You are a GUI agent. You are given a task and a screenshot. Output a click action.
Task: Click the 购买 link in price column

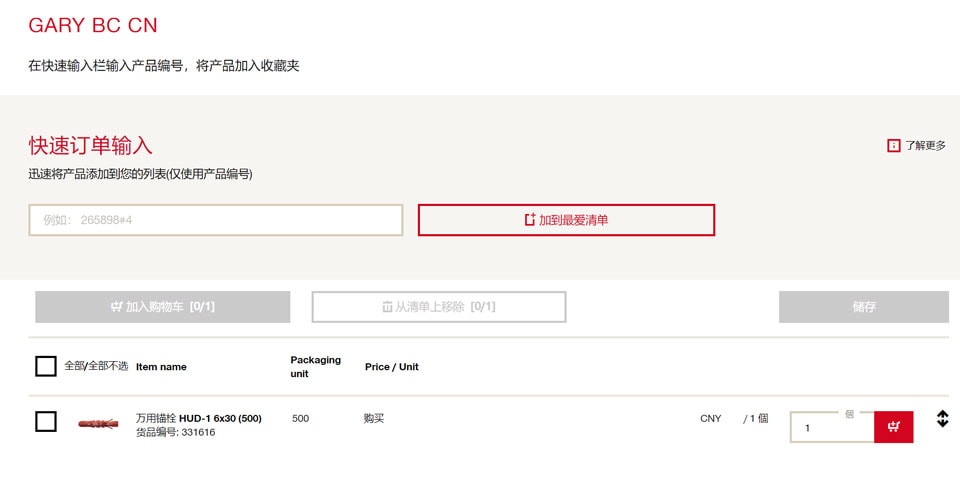click(x=374, y=418)
